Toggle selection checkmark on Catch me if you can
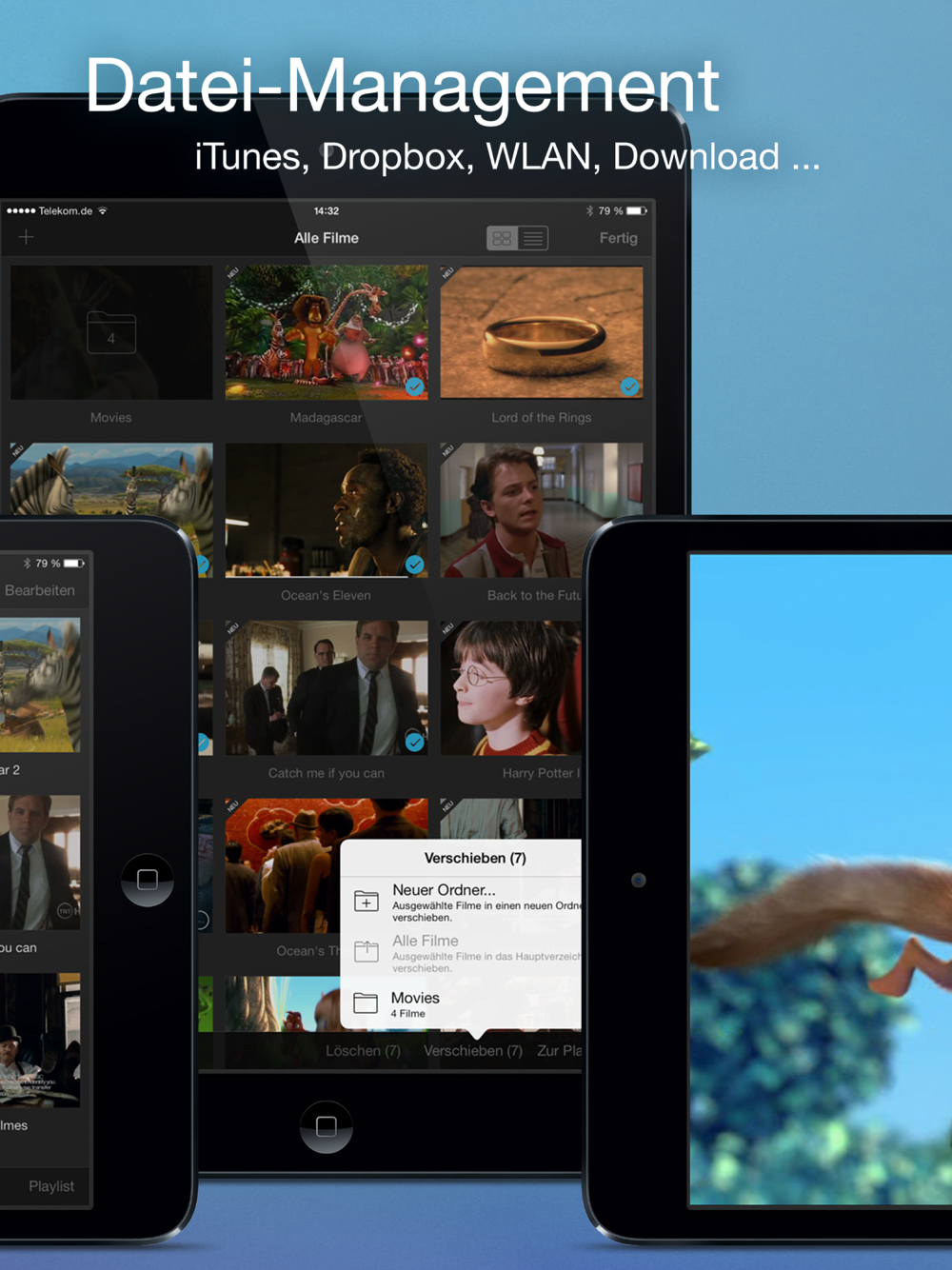The height and width of the screenshot is (1270, 952). pos(414,742)
